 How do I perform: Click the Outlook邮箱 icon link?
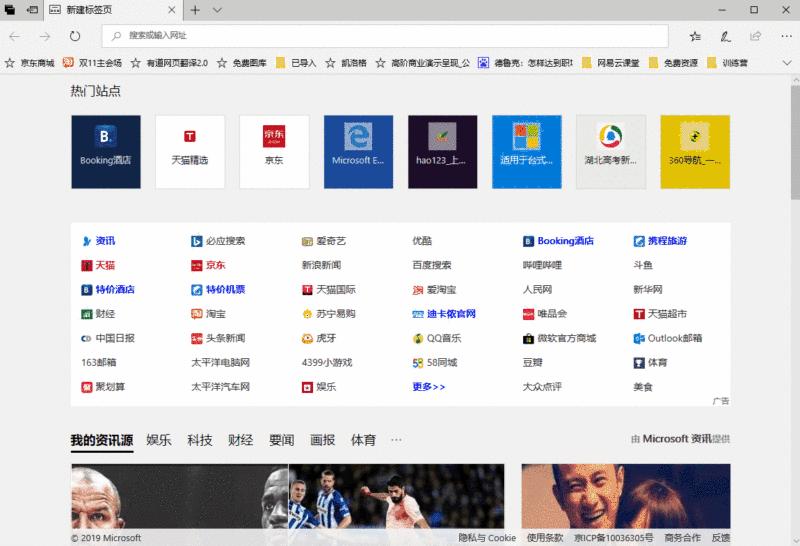click(668, 338)
